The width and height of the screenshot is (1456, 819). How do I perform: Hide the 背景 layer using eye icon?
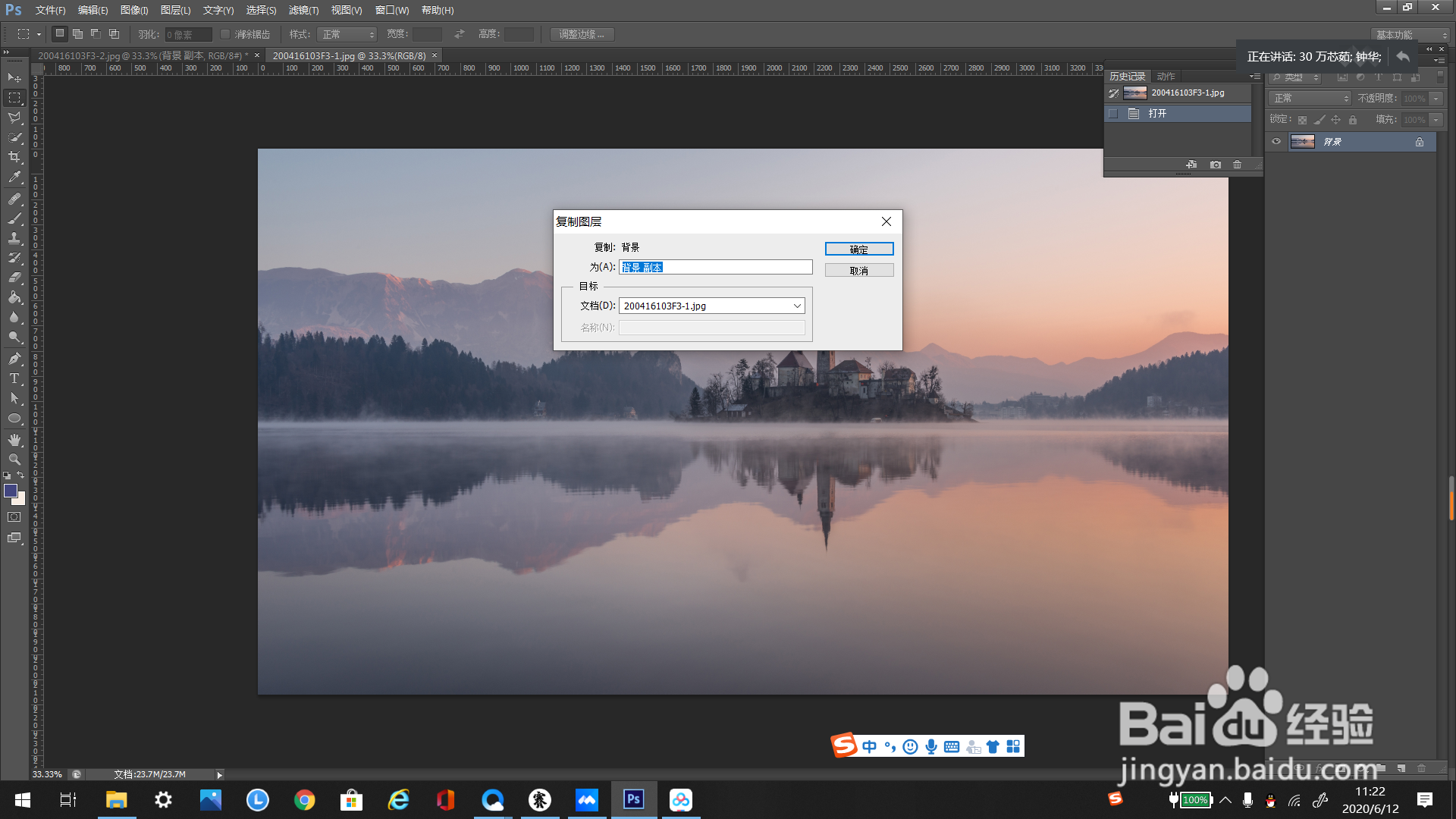click(x=1276, y=142)
